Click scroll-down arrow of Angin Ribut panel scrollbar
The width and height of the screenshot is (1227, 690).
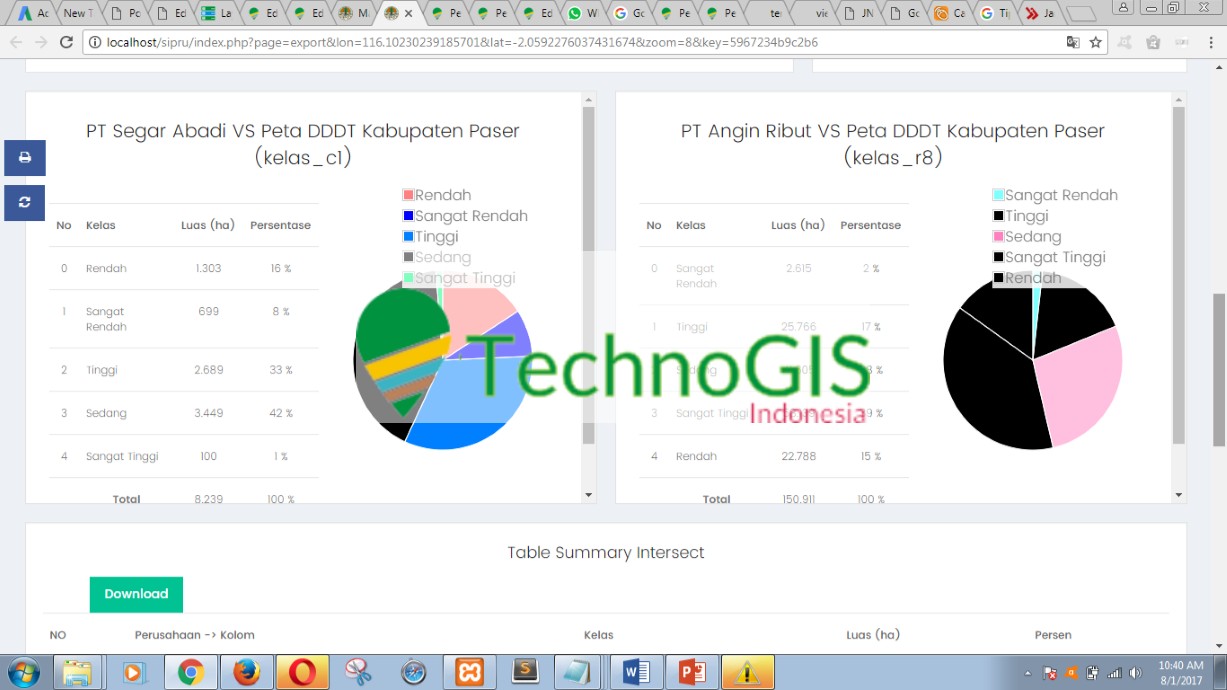pyautogui.click(x=1178, y=494)
